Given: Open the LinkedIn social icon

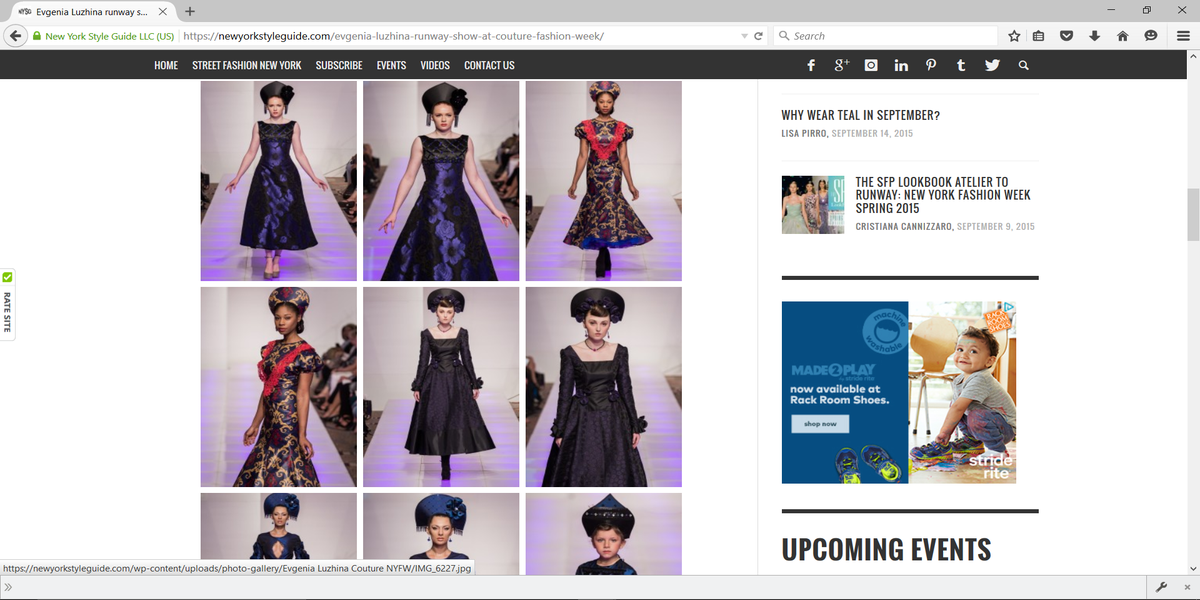Looking at the screenshot, I should [x=901, y=65].
